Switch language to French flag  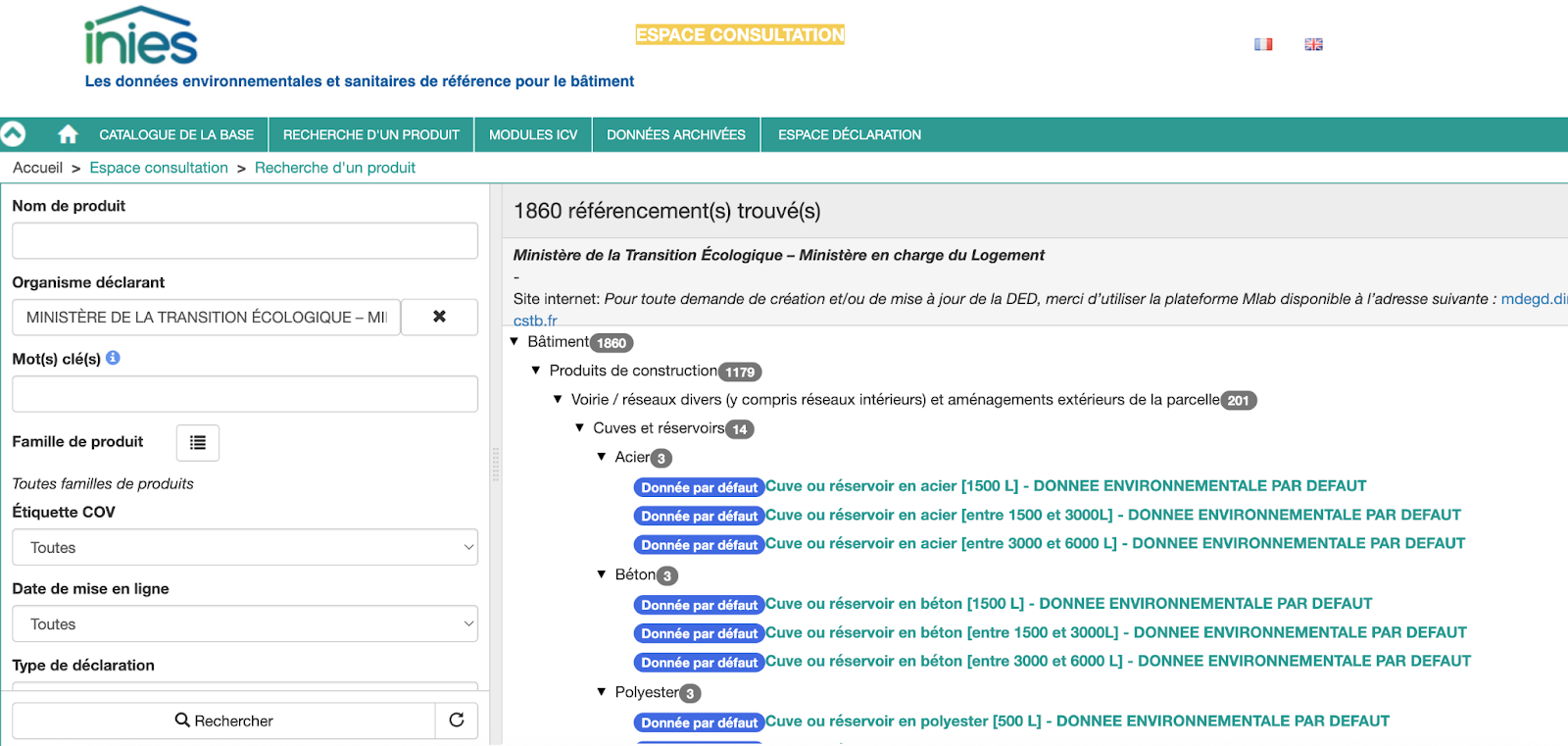click(1263, 44)
